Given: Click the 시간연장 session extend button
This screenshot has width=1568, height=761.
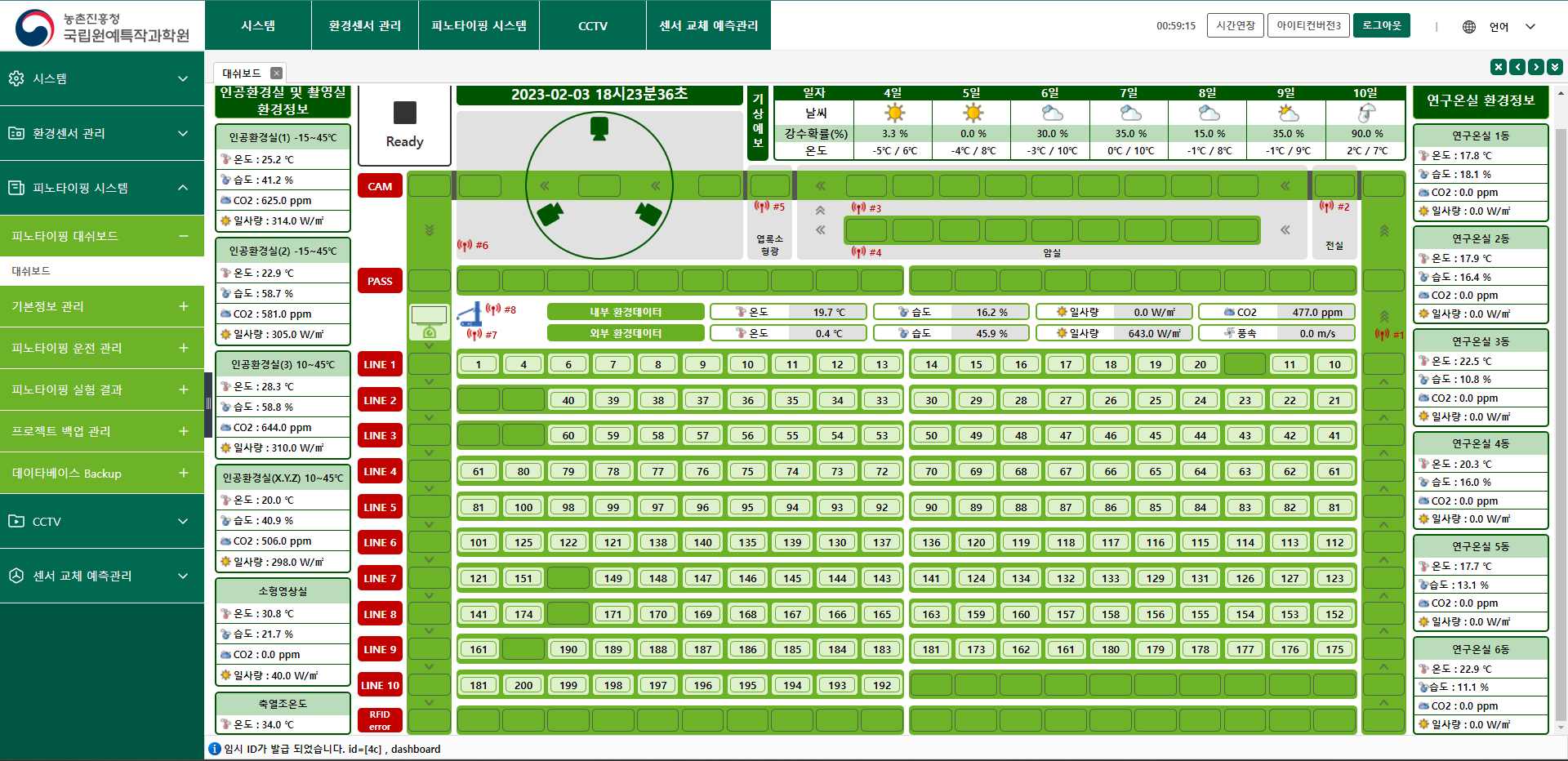Looking at the screenshot, I should click(1235, 25).
